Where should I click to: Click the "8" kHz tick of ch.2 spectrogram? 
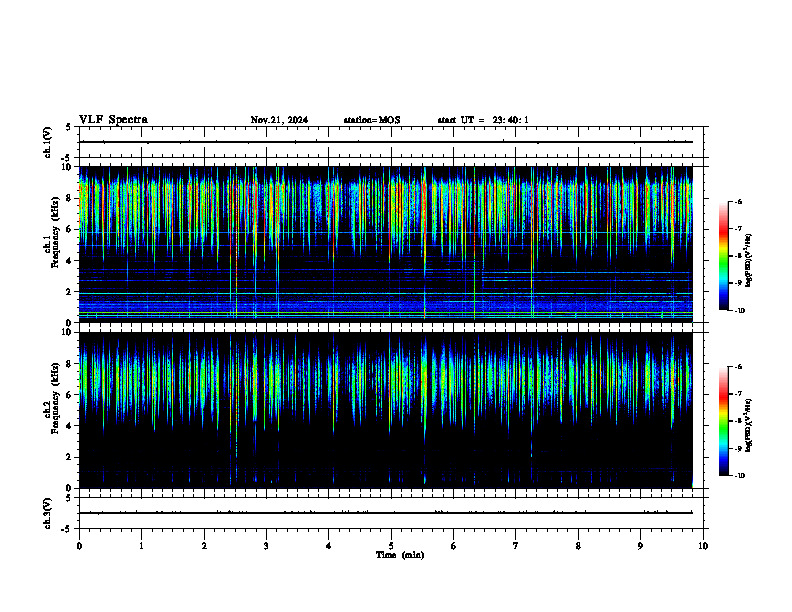(69, 364)
